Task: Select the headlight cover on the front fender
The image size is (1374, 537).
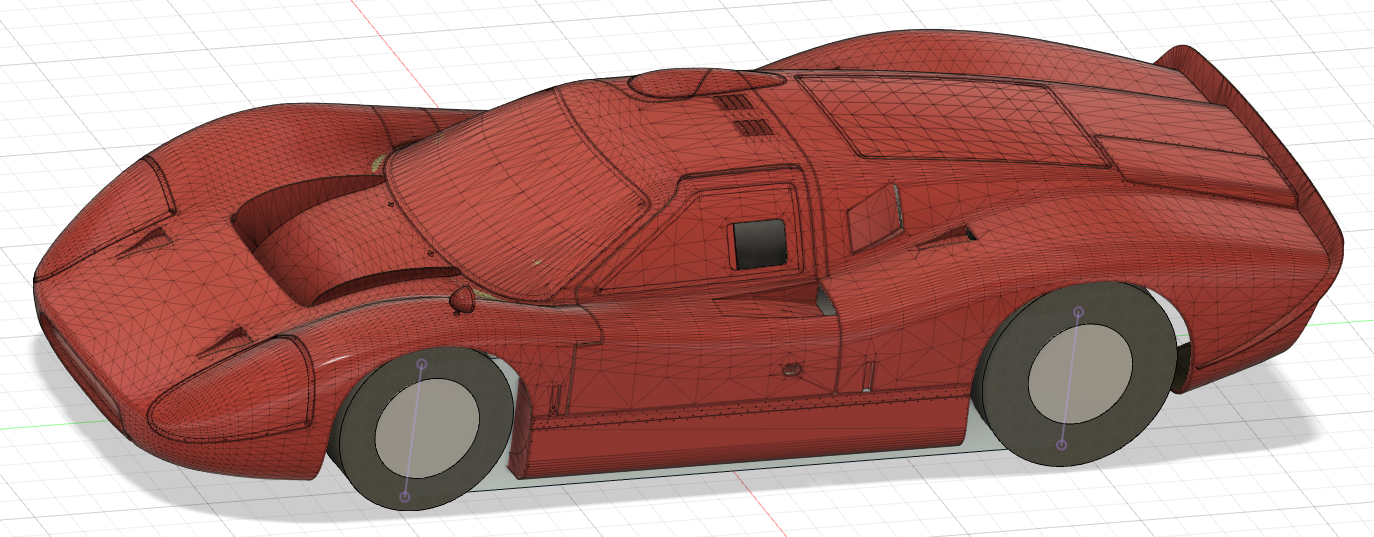Action: click(x=235, y=390)
